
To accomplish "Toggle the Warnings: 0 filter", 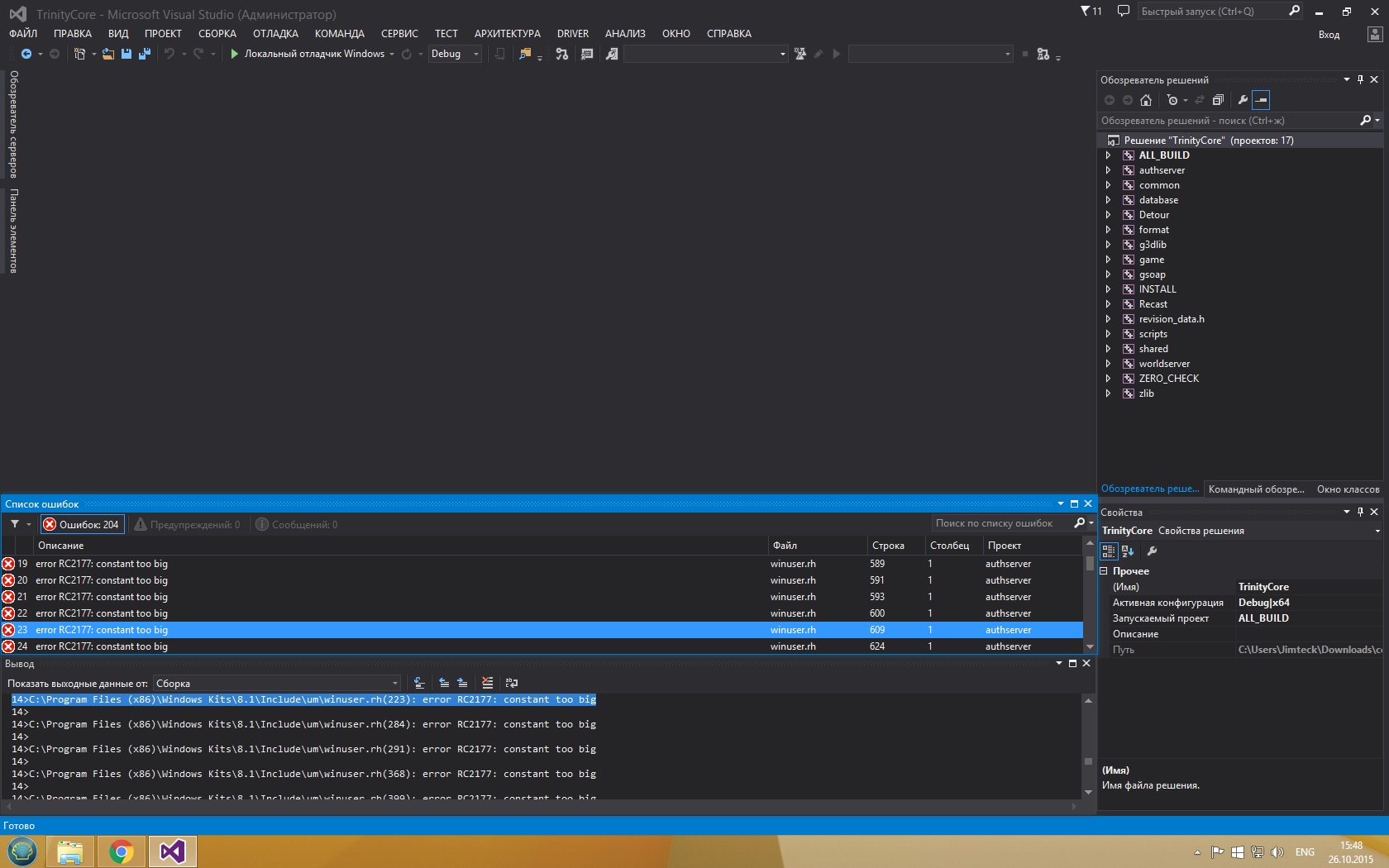I will pyautogui.click(x=187, y=524).
